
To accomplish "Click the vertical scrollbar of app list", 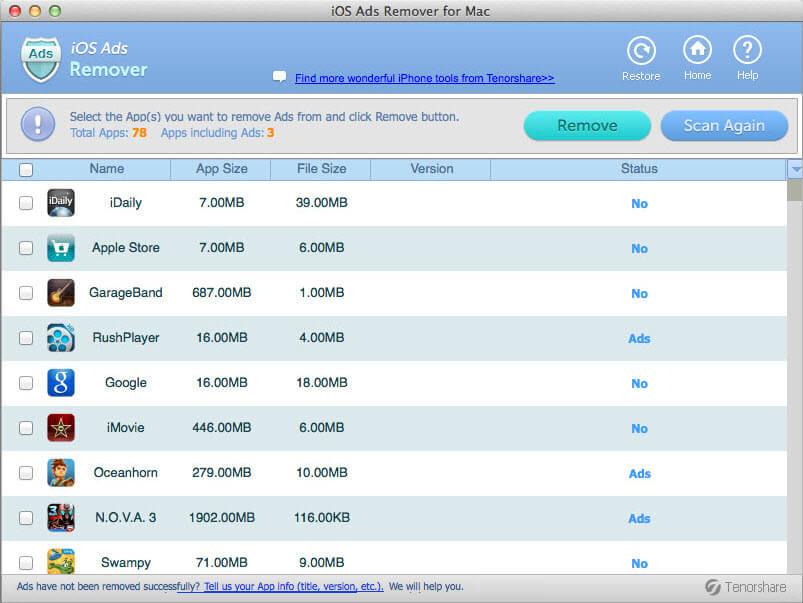I will tap(795, 380).
